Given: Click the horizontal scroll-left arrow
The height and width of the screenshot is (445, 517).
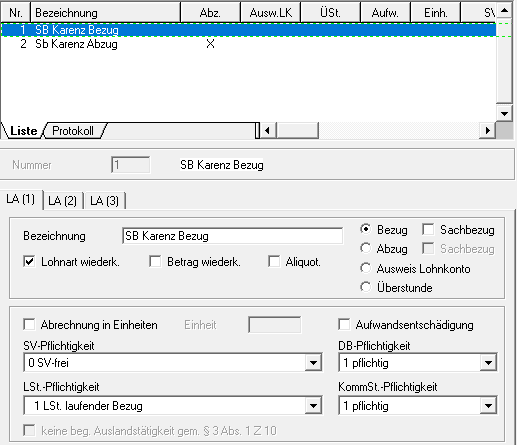Looking at the screenshot, I should pos(267,130).
